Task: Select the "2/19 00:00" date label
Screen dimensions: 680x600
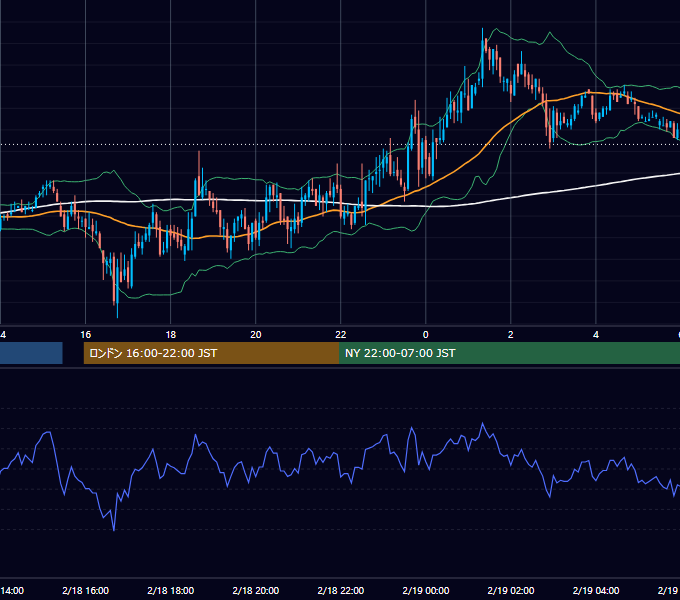Action: point(425,590)
